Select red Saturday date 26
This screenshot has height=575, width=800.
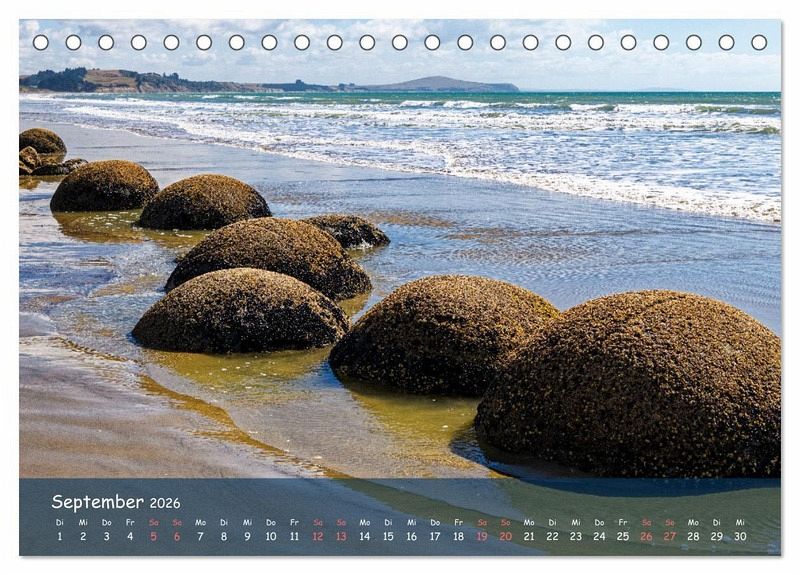646,537
